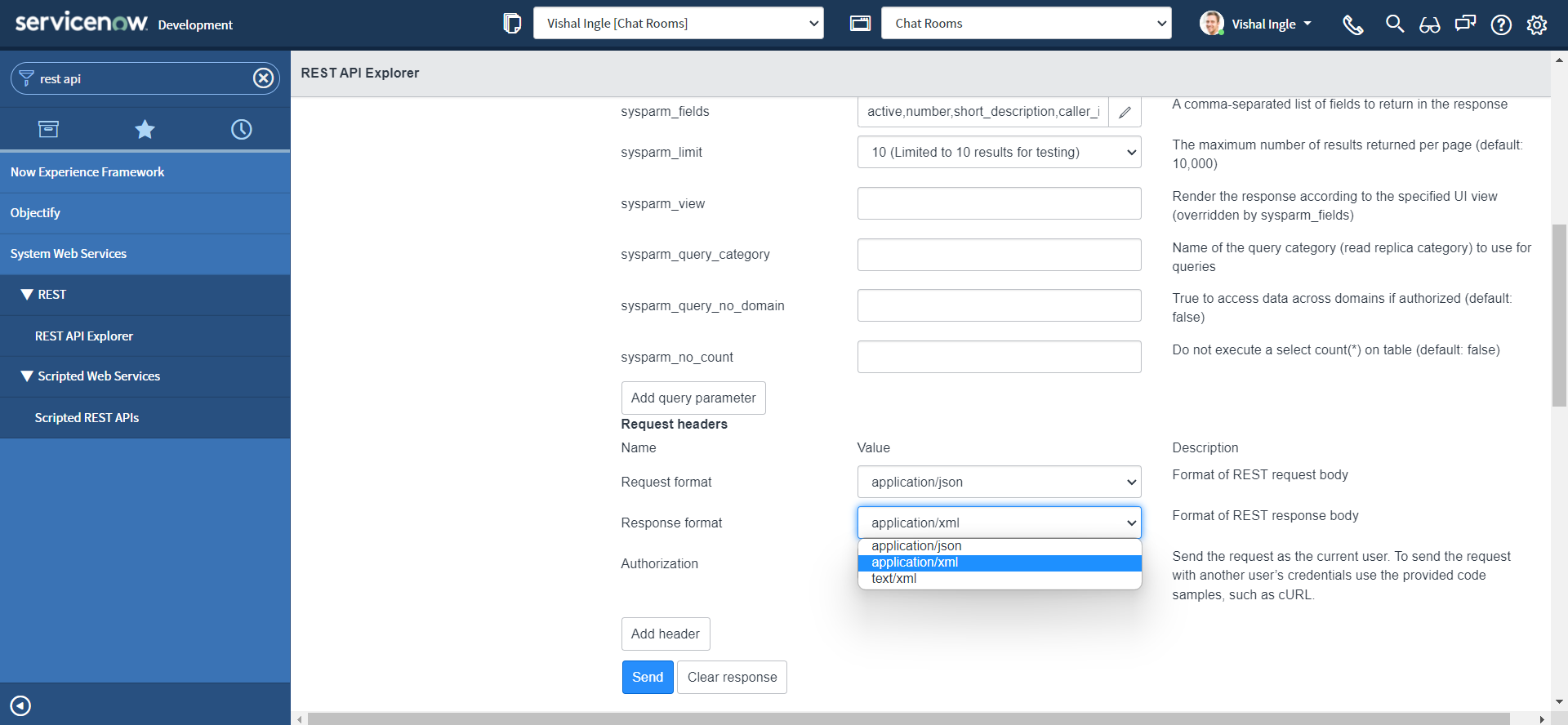The image size is (1568, 725).
Task: Click the Response format label
Action: click(x=671, y=523)
